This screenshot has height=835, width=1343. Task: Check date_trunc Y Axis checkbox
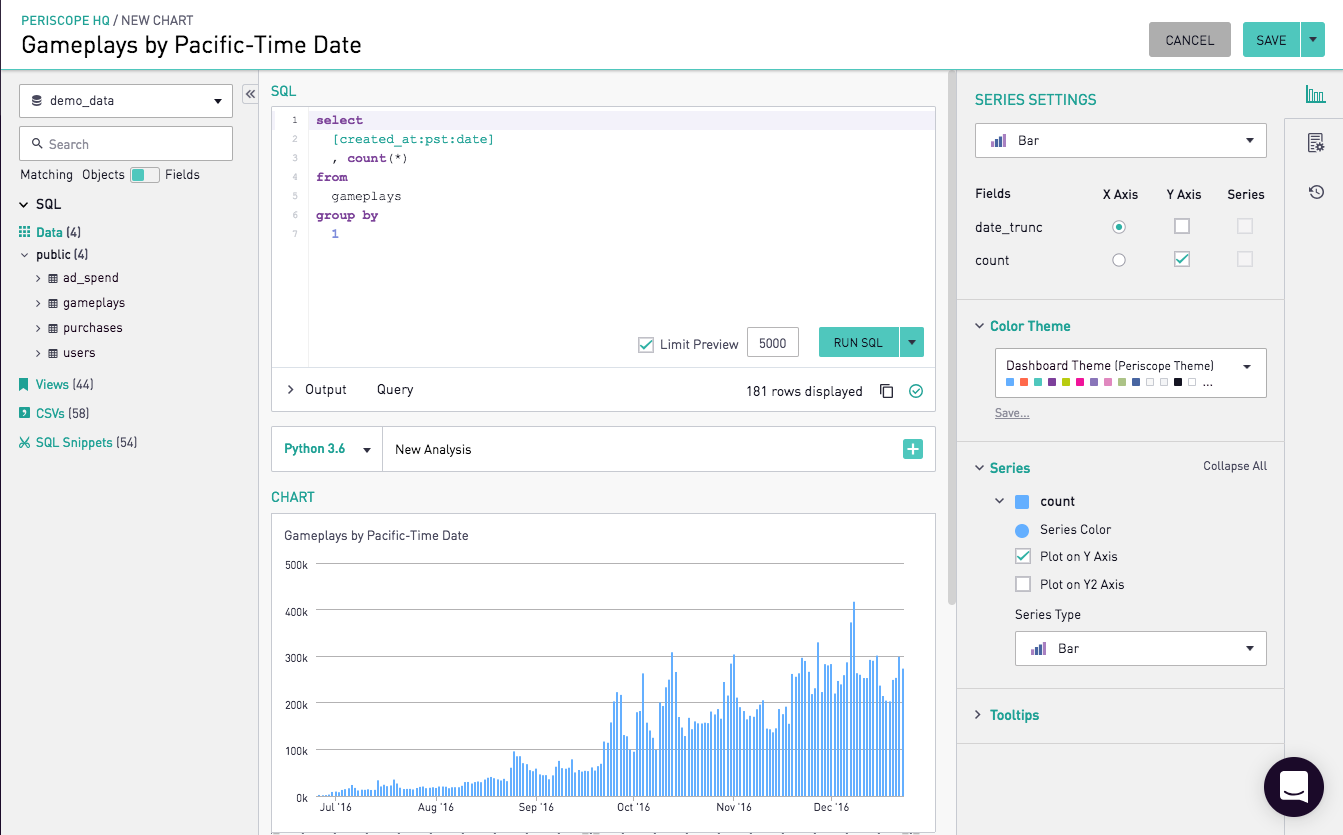point(1182,227)
